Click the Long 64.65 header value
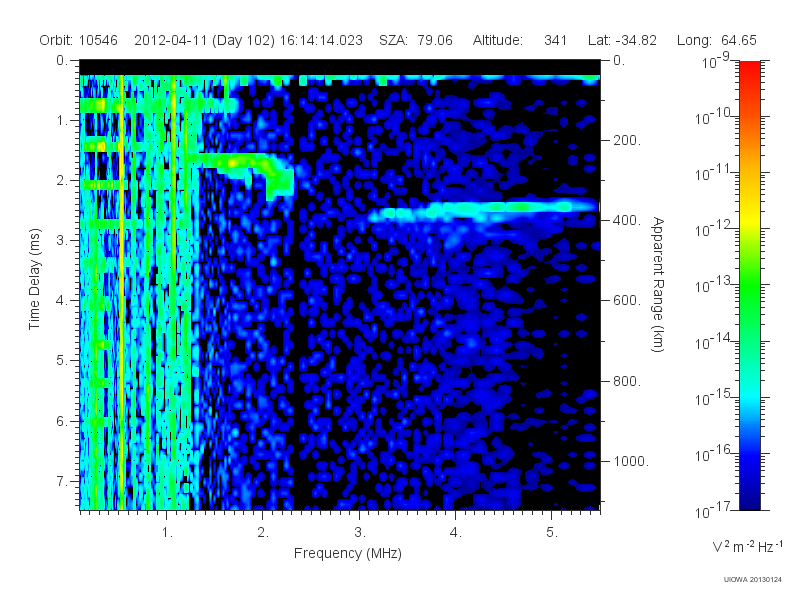Viewport: 800px width, 600px height. pyautogui.click(x=717, y=40)
